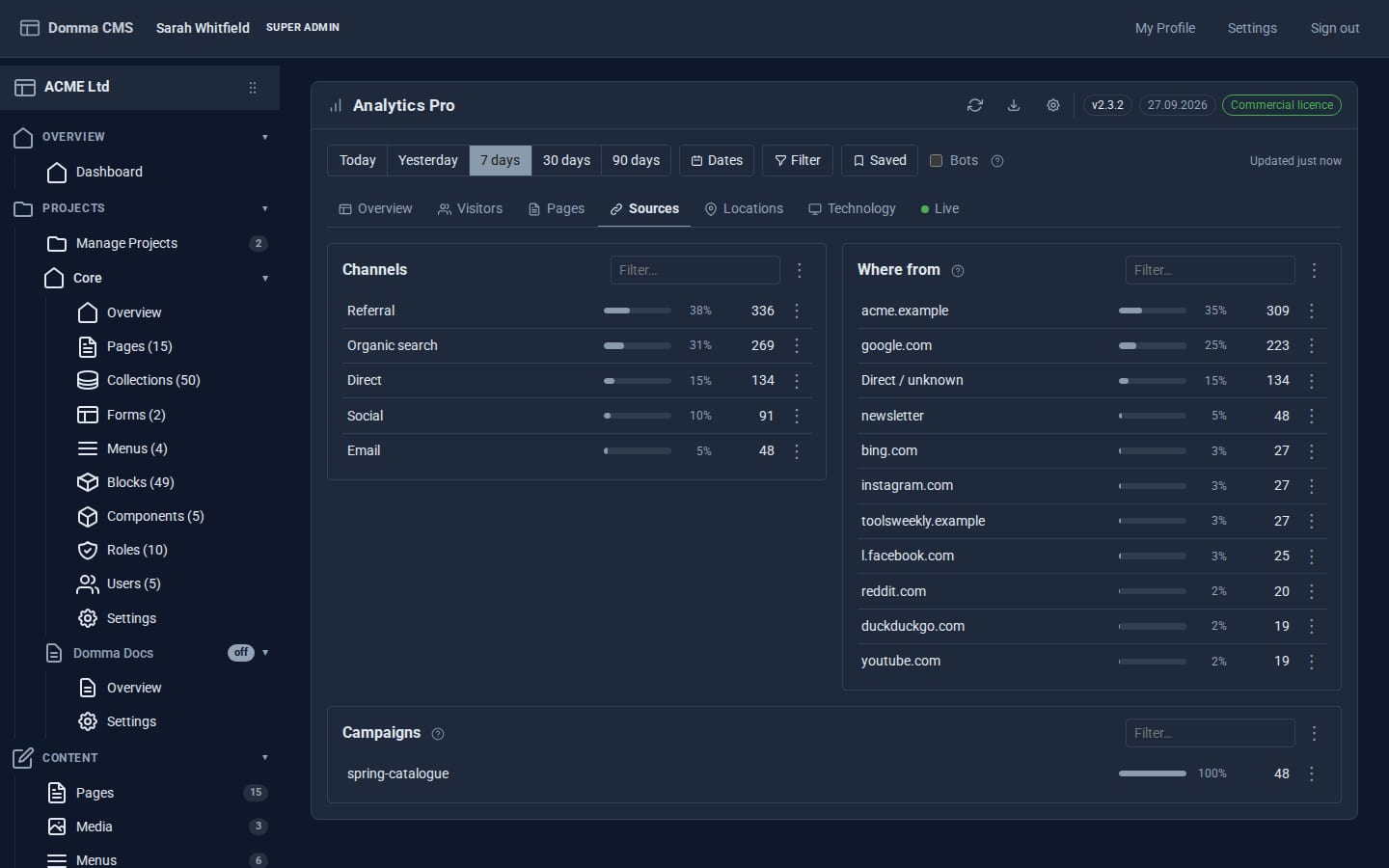Refresh the Analytics Pro data

[975, 105]
